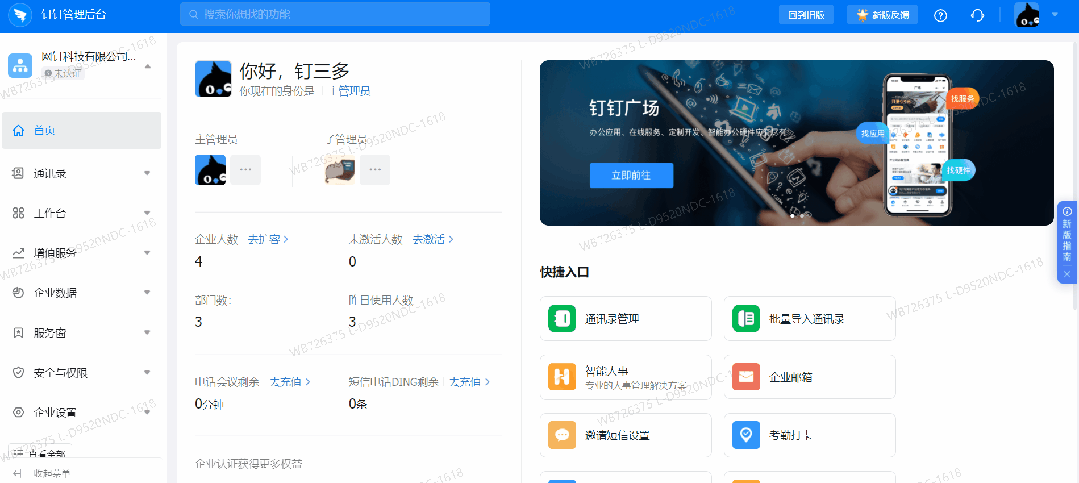Viewport: 1079px width, 483px height.
Task: Click the user avatar in the top bar
Action: point(1027,15)
